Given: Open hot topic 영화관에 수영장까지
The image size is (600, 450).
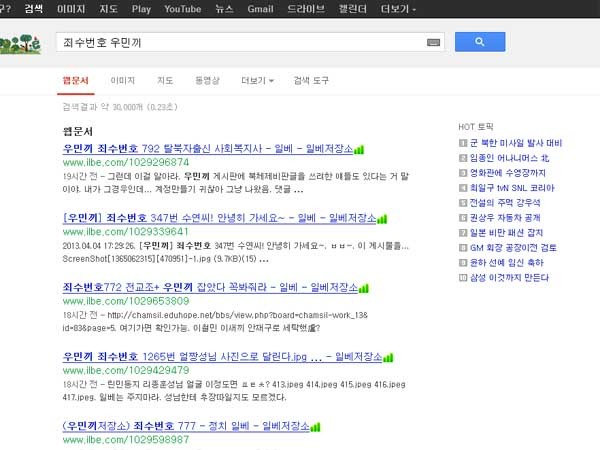Looking at the screenshot, I should click(508, 173).
